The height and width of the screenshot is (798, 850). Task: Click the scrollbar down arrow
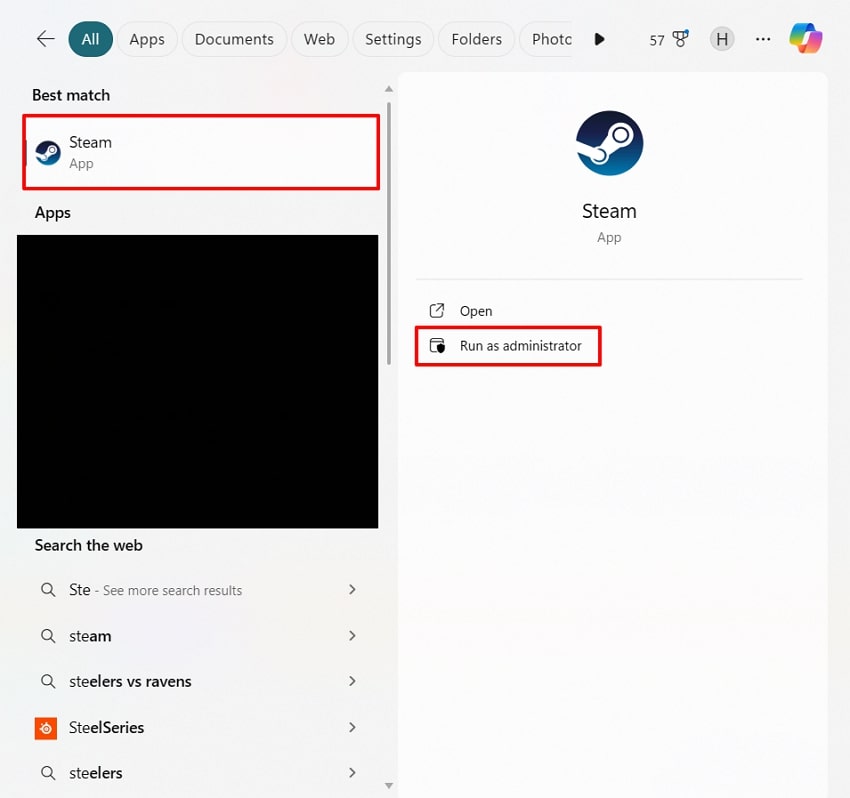tap(389, 786)
